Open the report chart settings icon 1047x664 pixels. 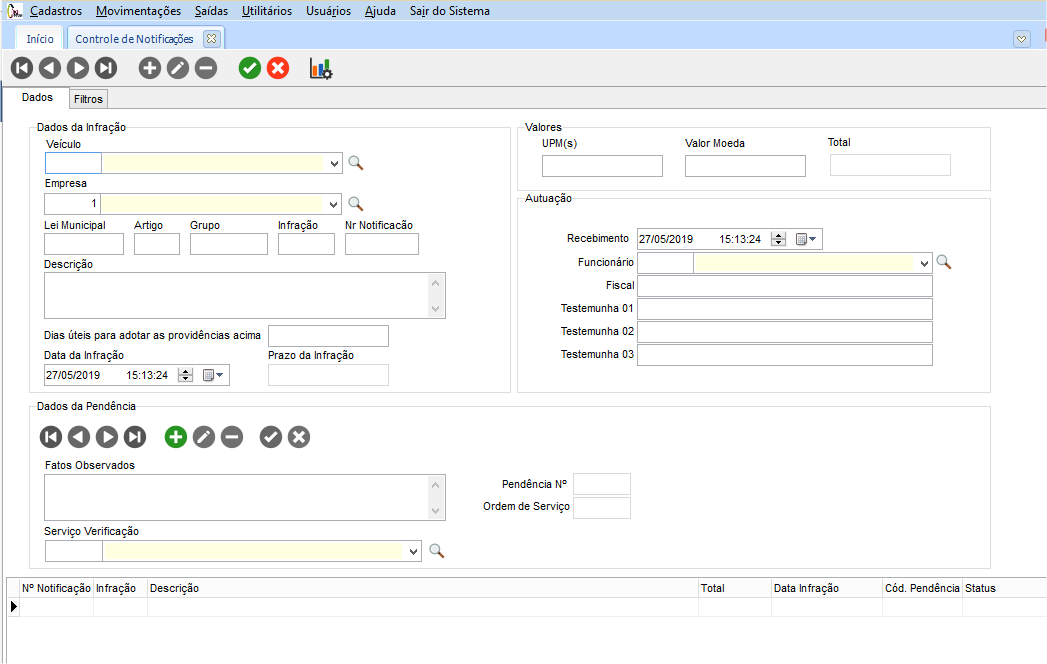click(321, 68)
